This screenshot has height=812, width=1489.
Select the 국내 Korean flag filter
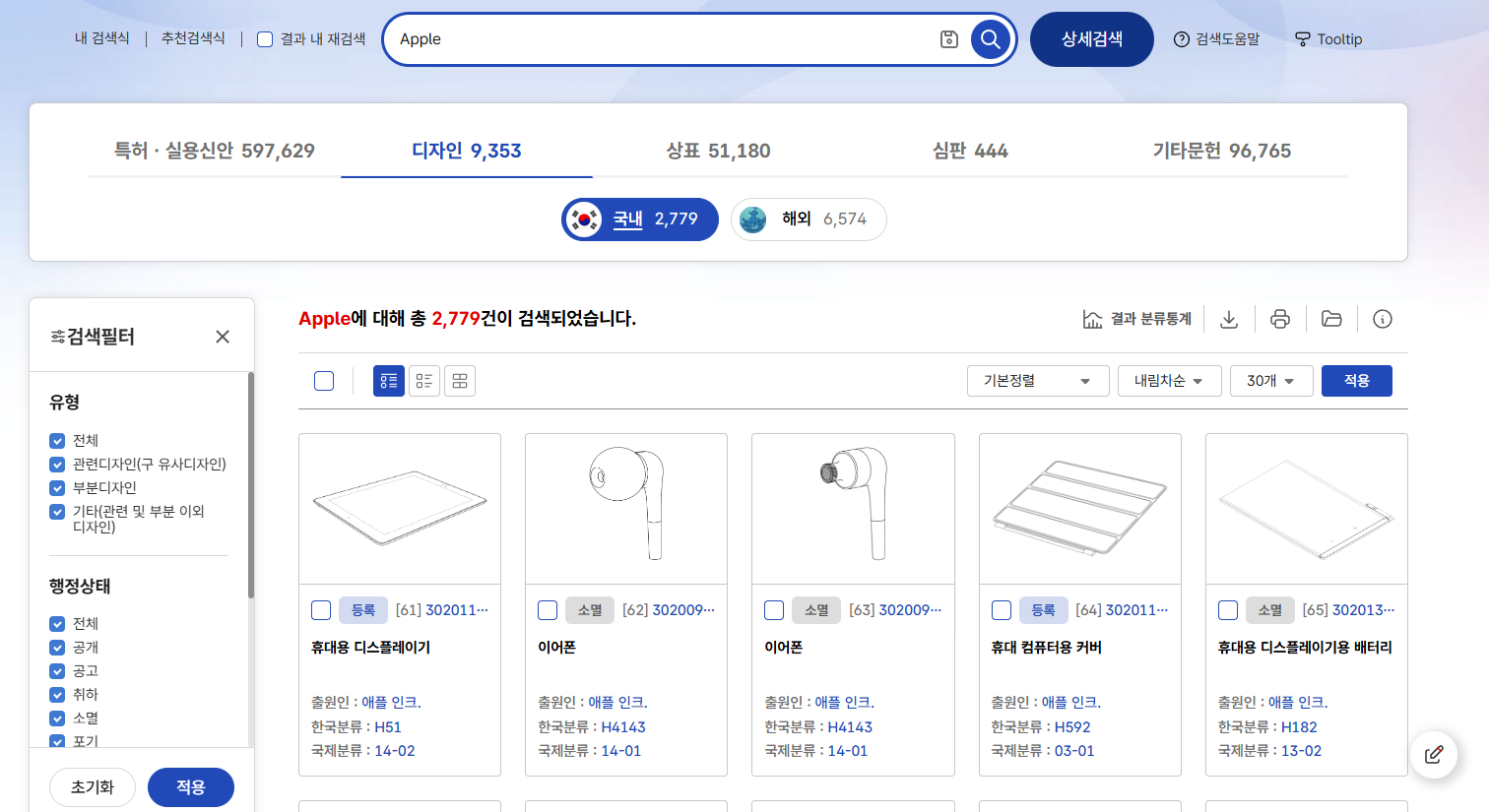click(640, 219)
